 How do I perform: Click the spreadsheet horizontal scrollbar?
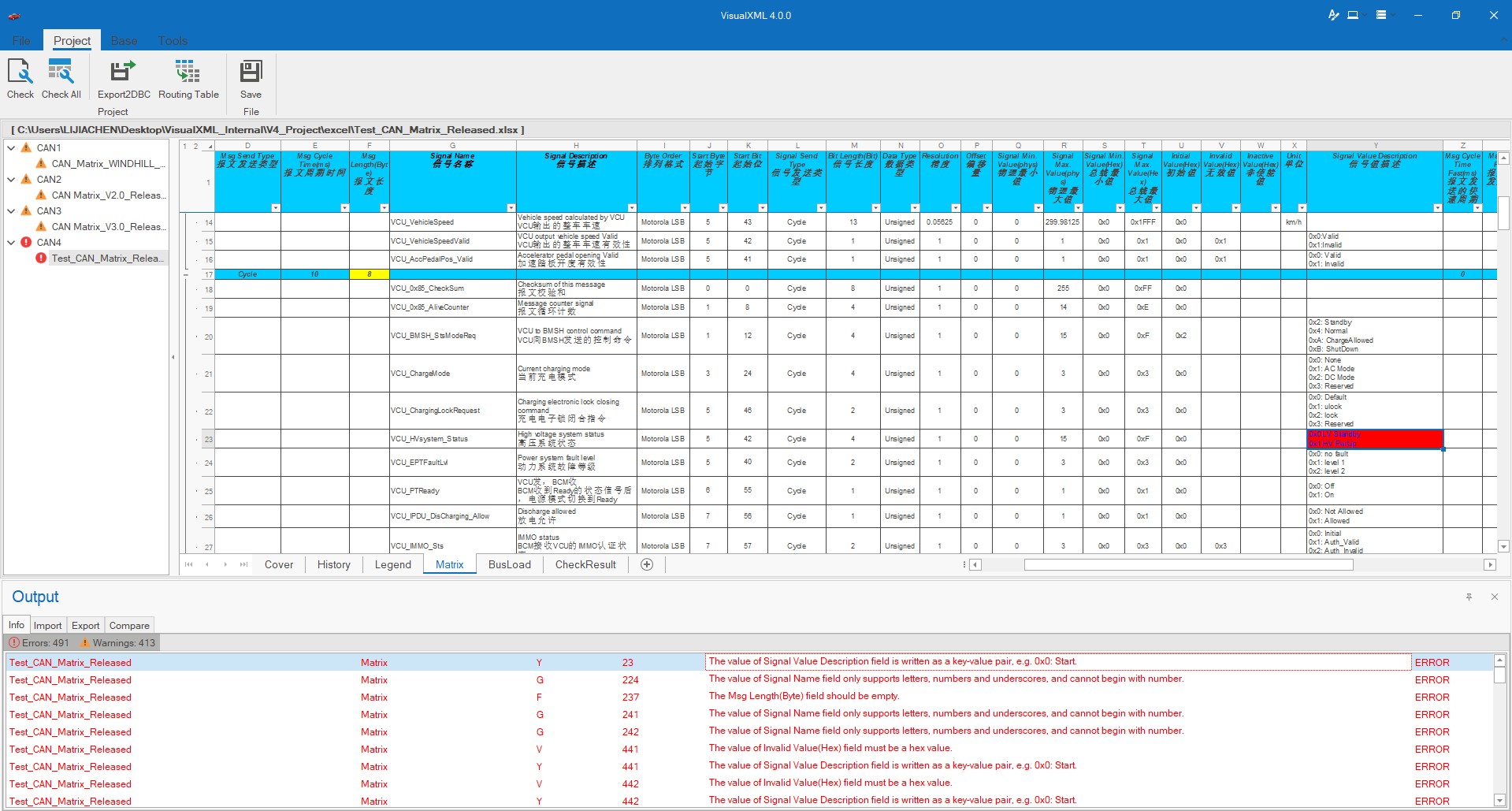[x=1187, y=564]
